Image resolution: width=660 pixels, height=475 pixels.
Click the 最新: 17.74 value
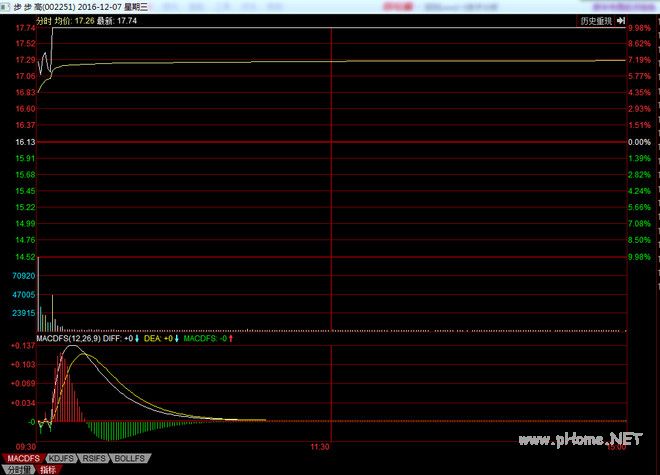[x=117, y=21]
